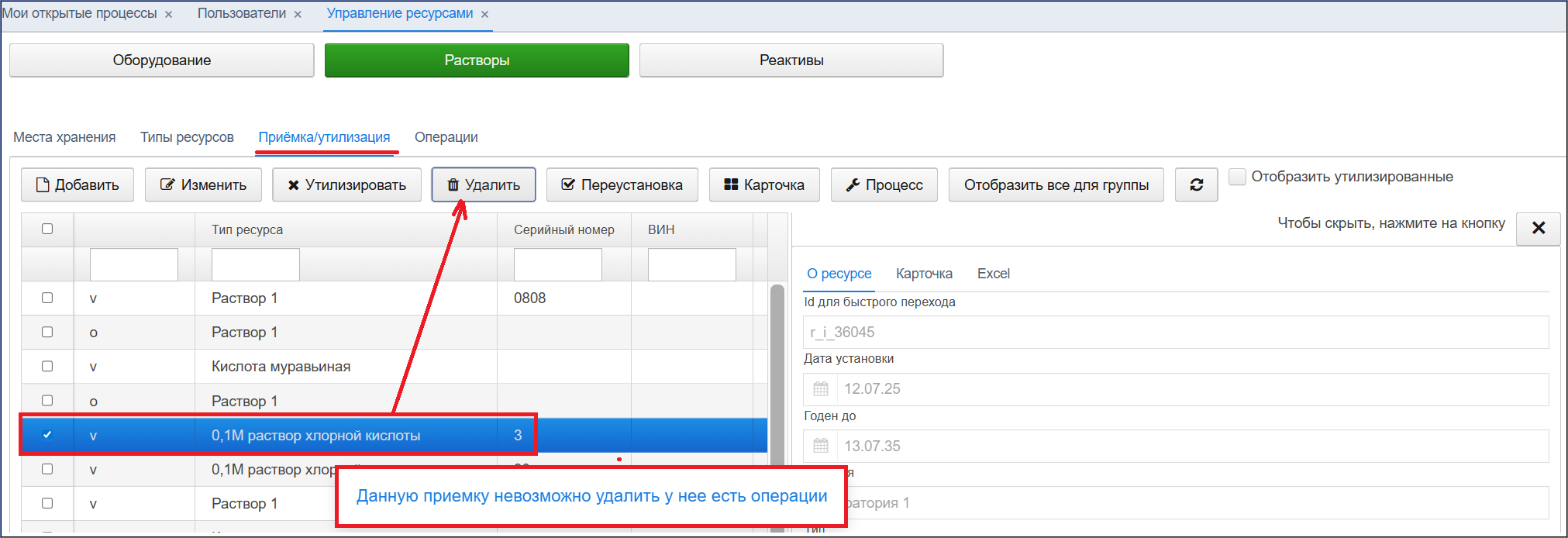Open calendar icon for Дата установки

[821, 389]
